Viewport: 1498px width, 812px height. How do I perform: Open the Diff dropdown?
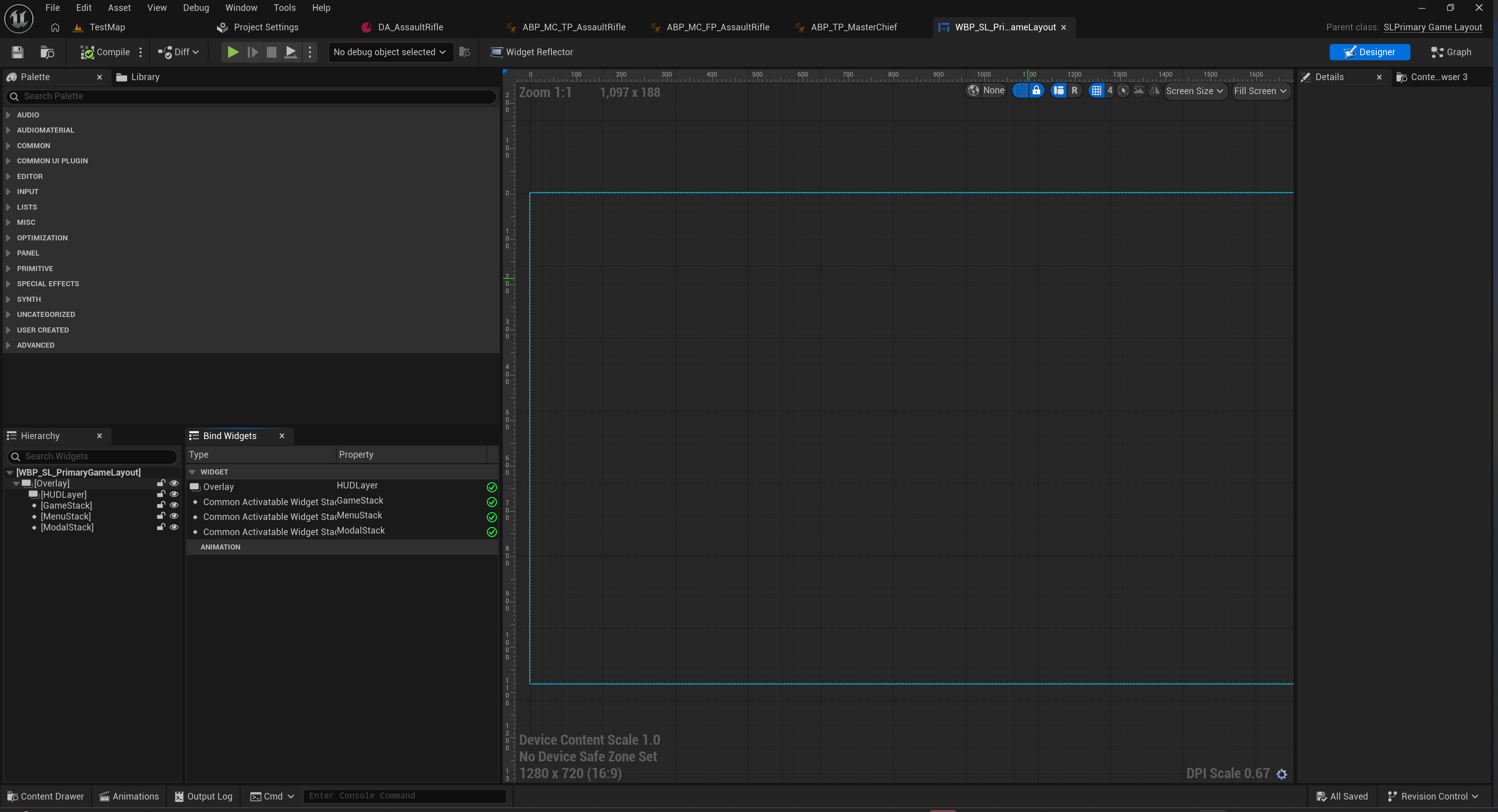[x=178, y=52]
